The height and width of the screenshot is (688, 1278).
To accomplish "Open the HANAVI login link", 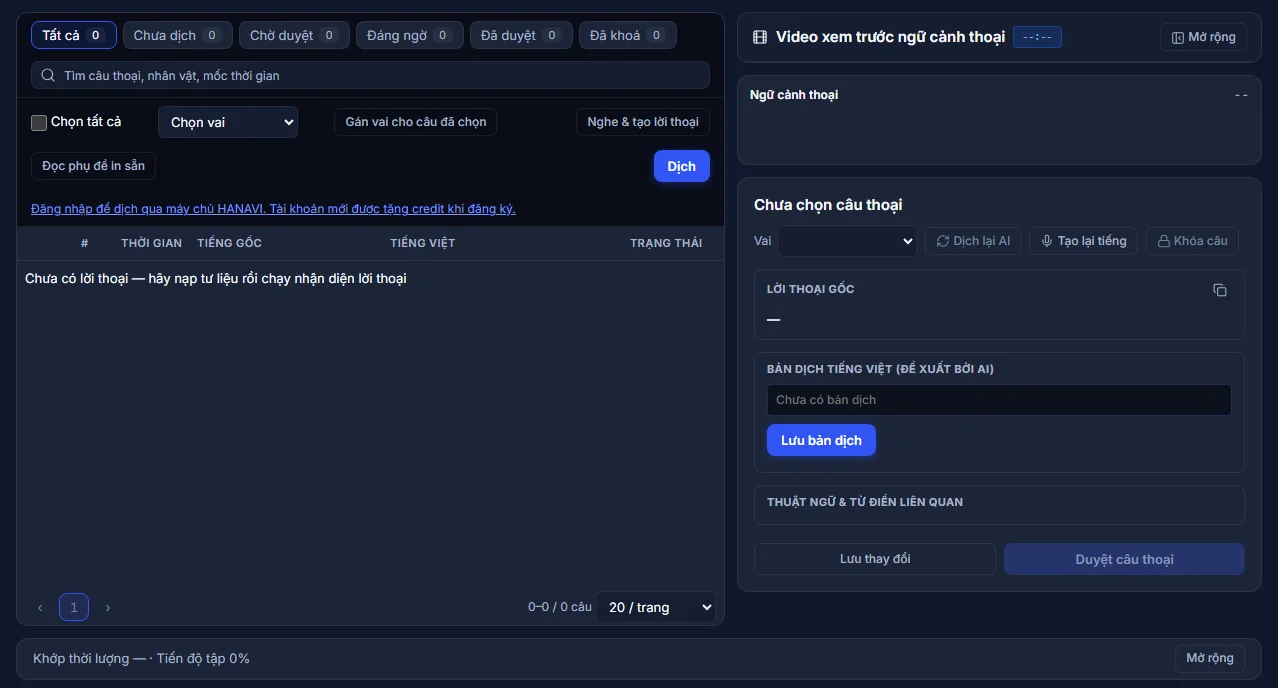I will 273,209.
